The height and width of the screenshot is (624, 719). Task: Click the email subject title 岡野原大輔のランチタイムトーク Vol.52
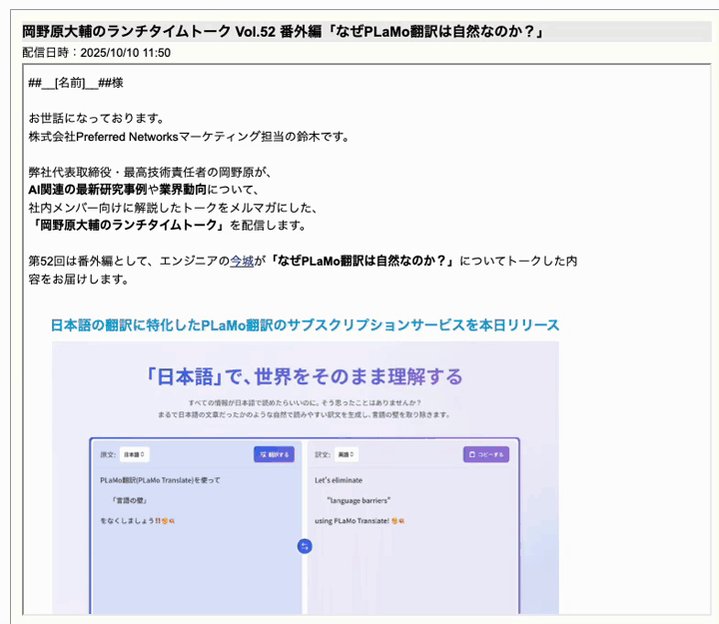[283, 32]
